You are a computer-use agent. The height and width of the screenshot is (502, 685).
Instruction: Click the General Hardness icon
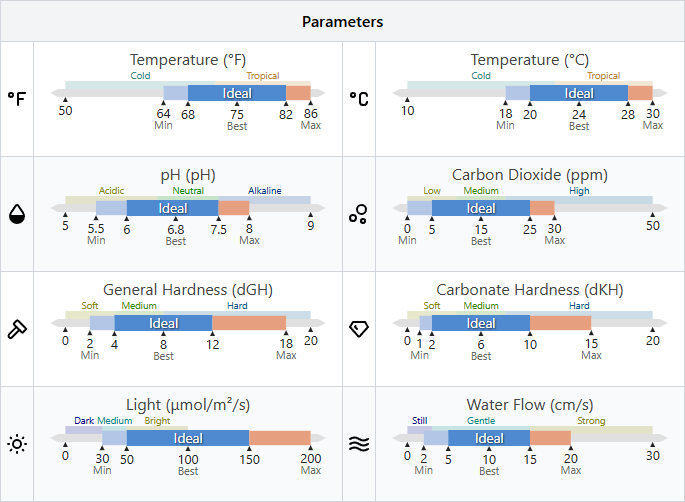tap(17, 328)
